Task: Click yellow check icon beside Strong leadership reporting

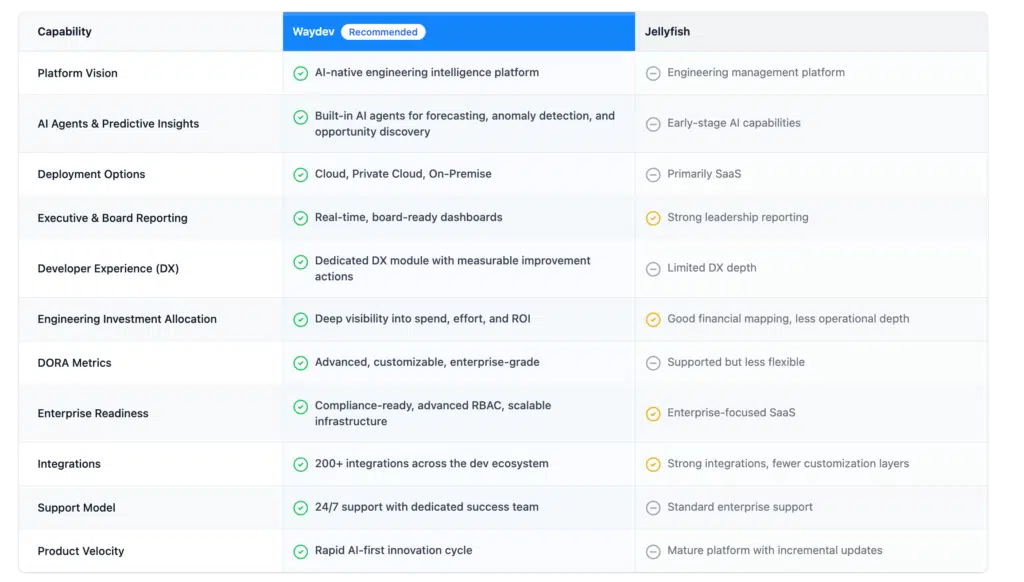Action: click(653, 218)
